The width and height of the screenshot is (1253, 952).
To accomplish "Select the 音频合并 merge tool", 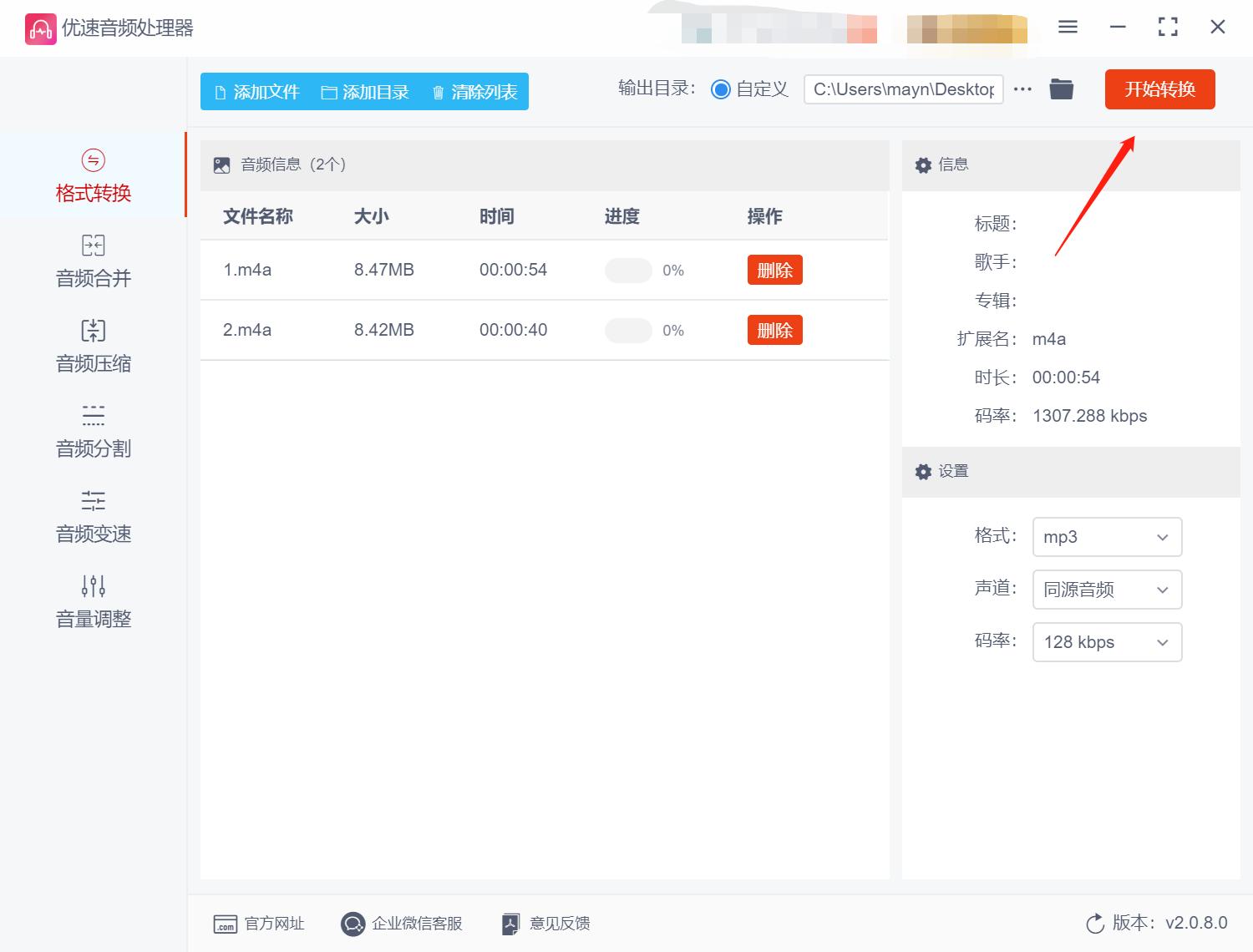I will [92, 261].
